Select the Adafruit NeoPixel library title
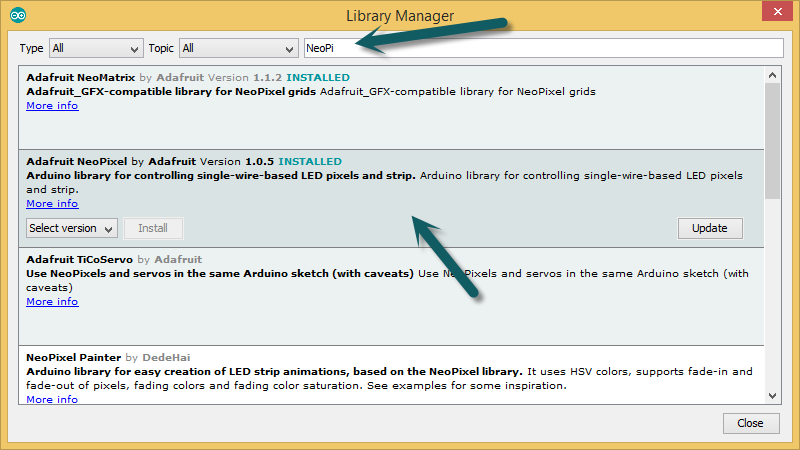This screenshot has width=800, height=450. point(77,161)
